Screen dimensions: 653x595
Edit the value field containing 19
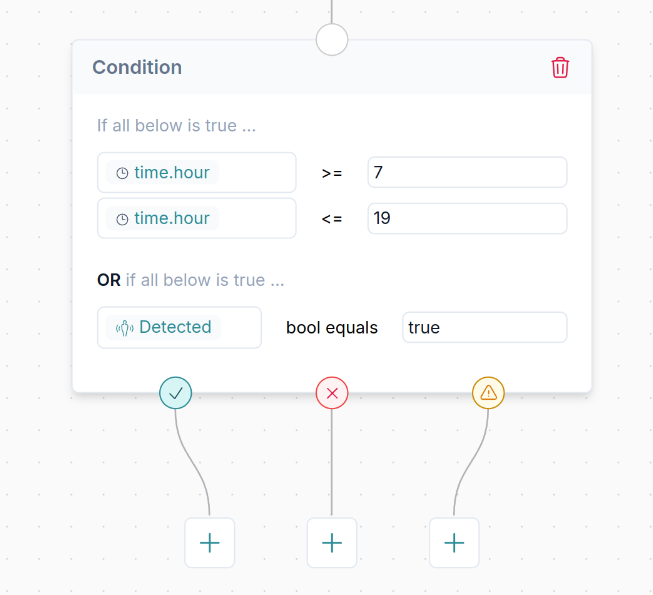tap(467, 218)
